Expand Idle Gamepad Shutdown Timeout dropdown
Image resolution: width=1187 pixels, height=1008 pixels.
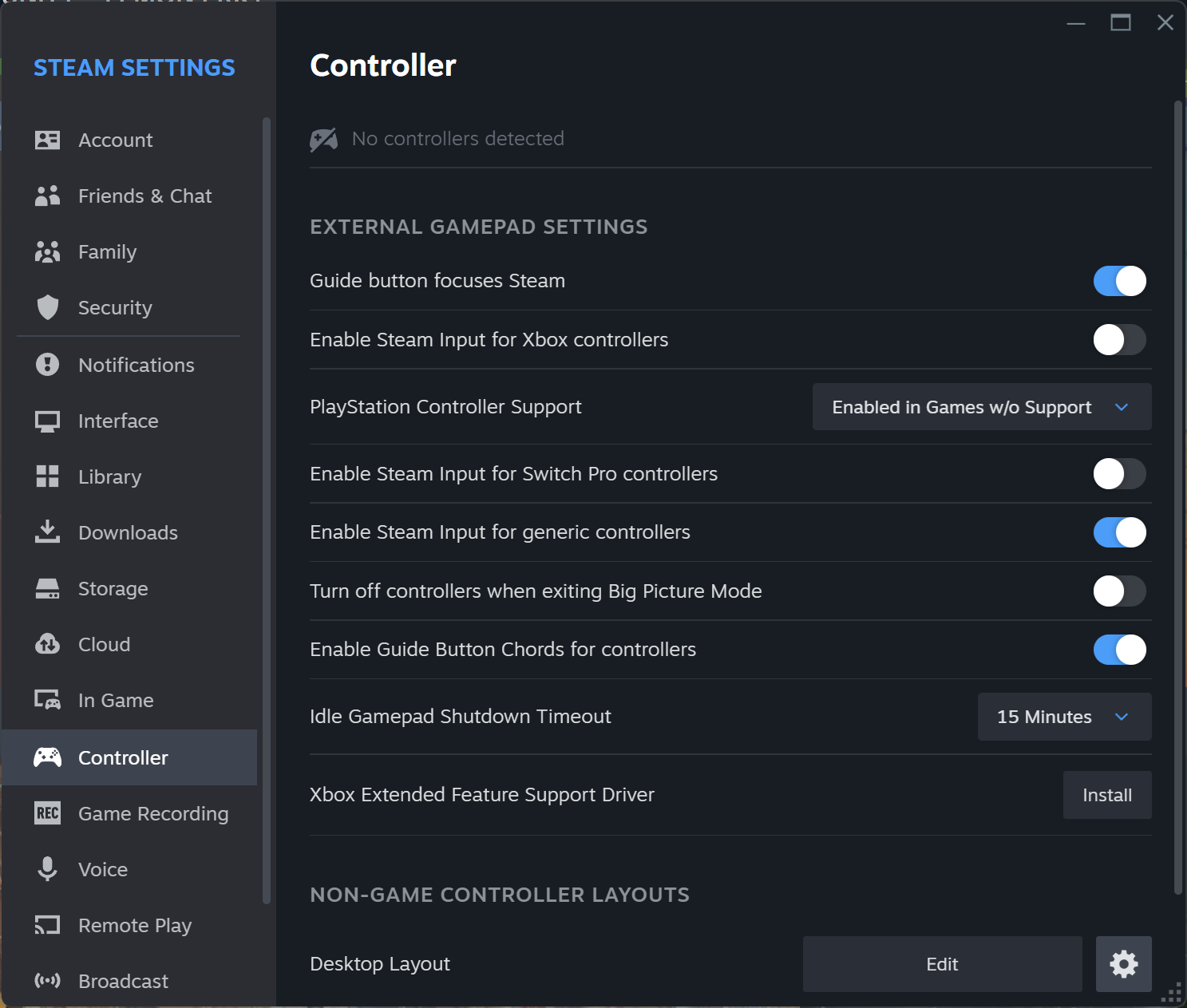point(1064,717)
